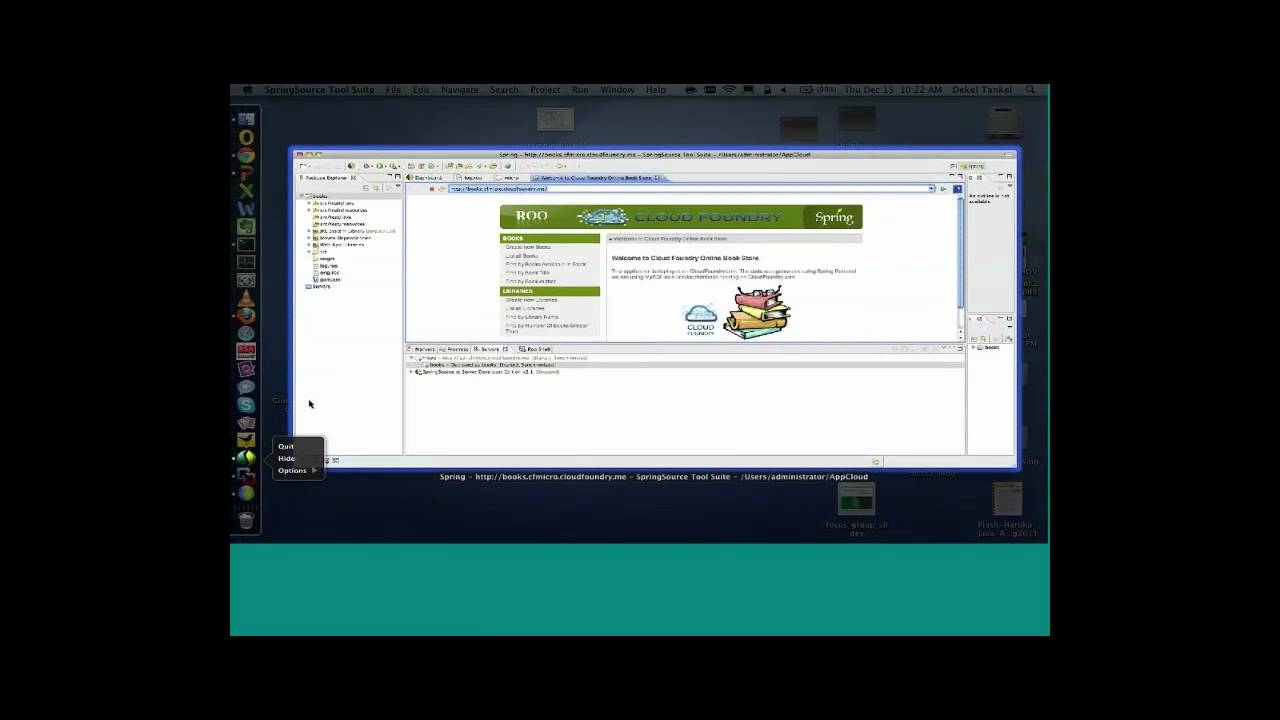Viewport: 1280px width, 720px height.
Task: Click the Run toolbar button
Action: pos(379,166)
